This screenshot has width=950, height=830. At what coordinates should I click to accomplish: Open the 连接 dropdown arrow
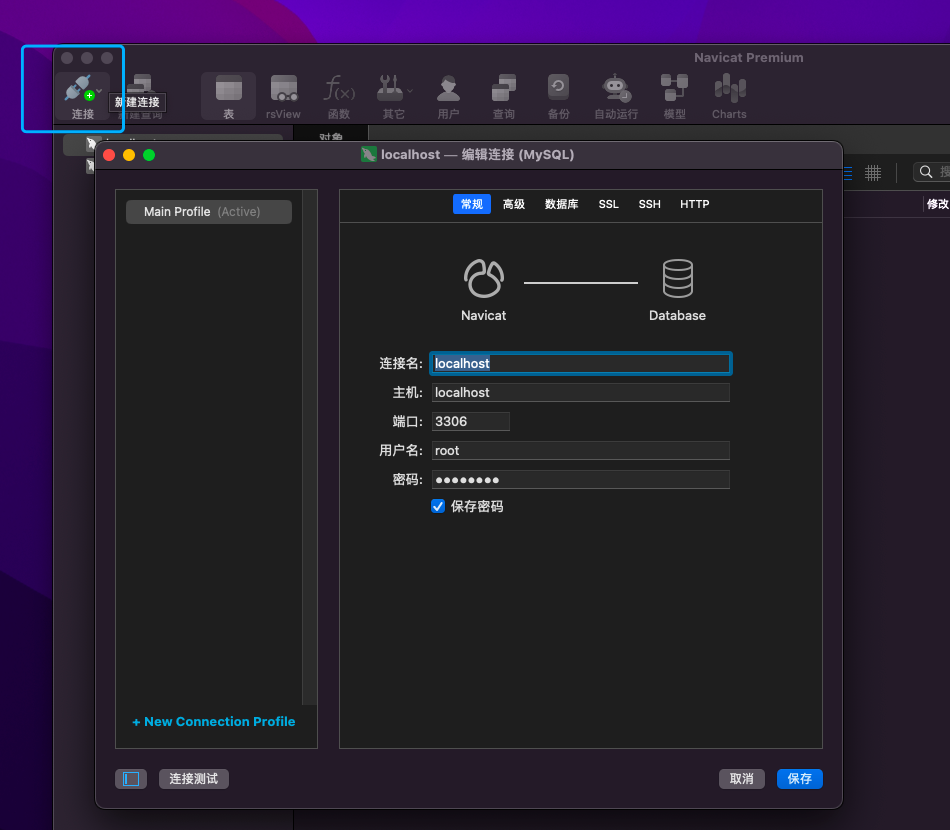(99, 91)
